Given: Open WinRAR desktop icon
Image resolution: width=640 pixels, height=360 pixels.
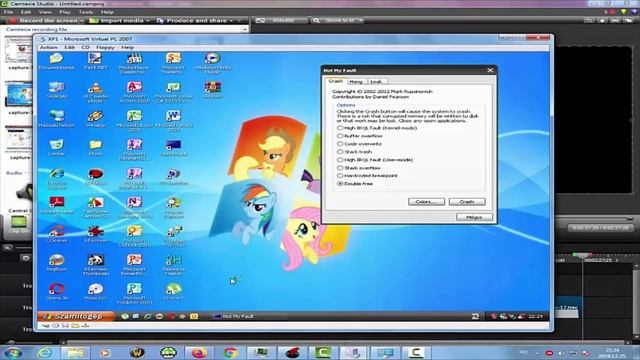Looking at the screenshot, I should click(x=213, y=90).
